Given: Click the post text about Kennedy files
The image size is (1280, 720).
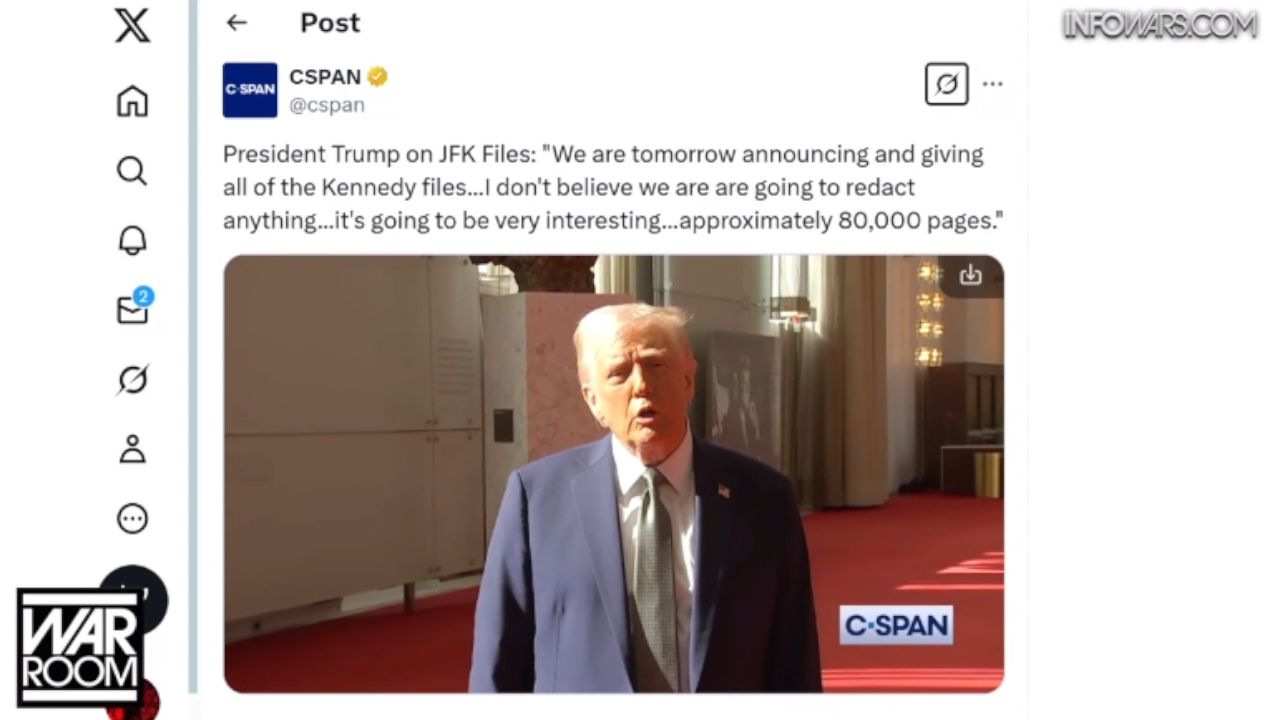Looking at the screenshot, I should click(x=612, y=188).
